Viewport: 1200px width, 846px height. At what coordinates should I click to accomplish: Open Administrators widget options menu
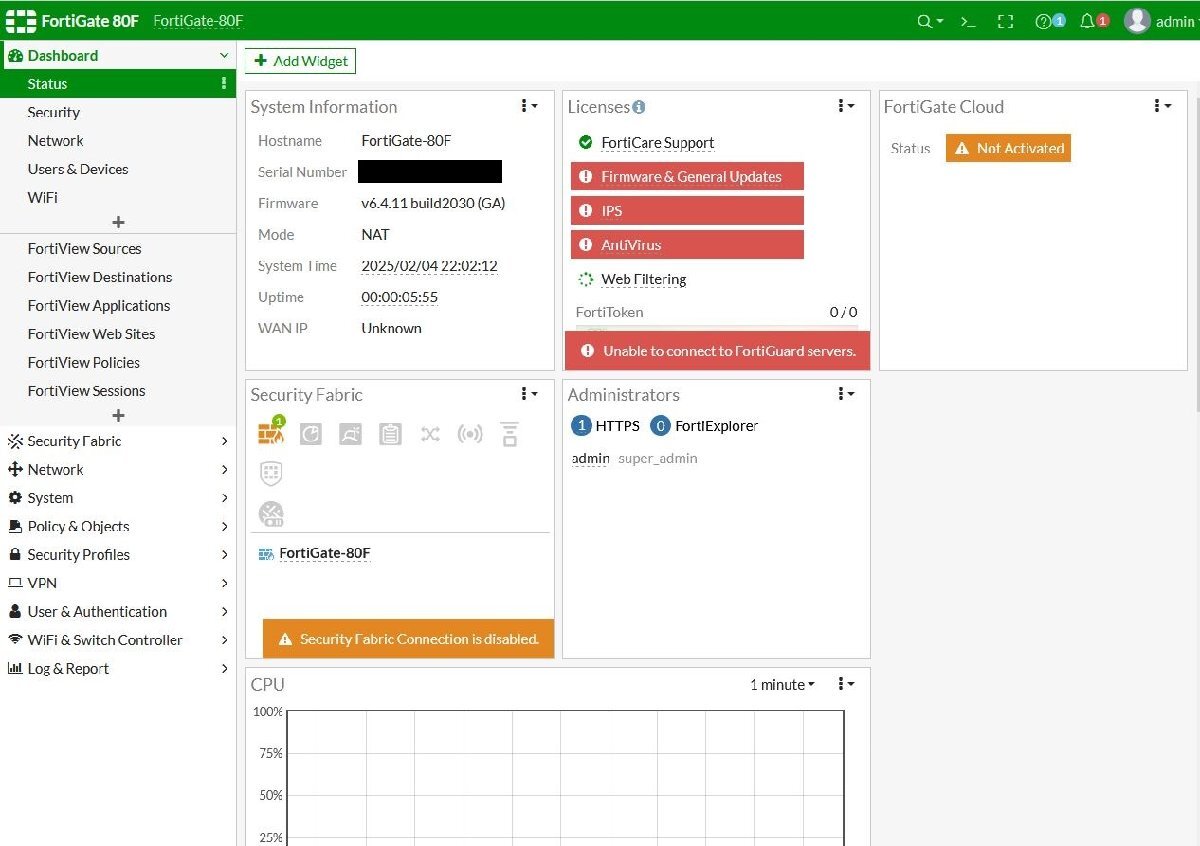click(x=846, y=394)
